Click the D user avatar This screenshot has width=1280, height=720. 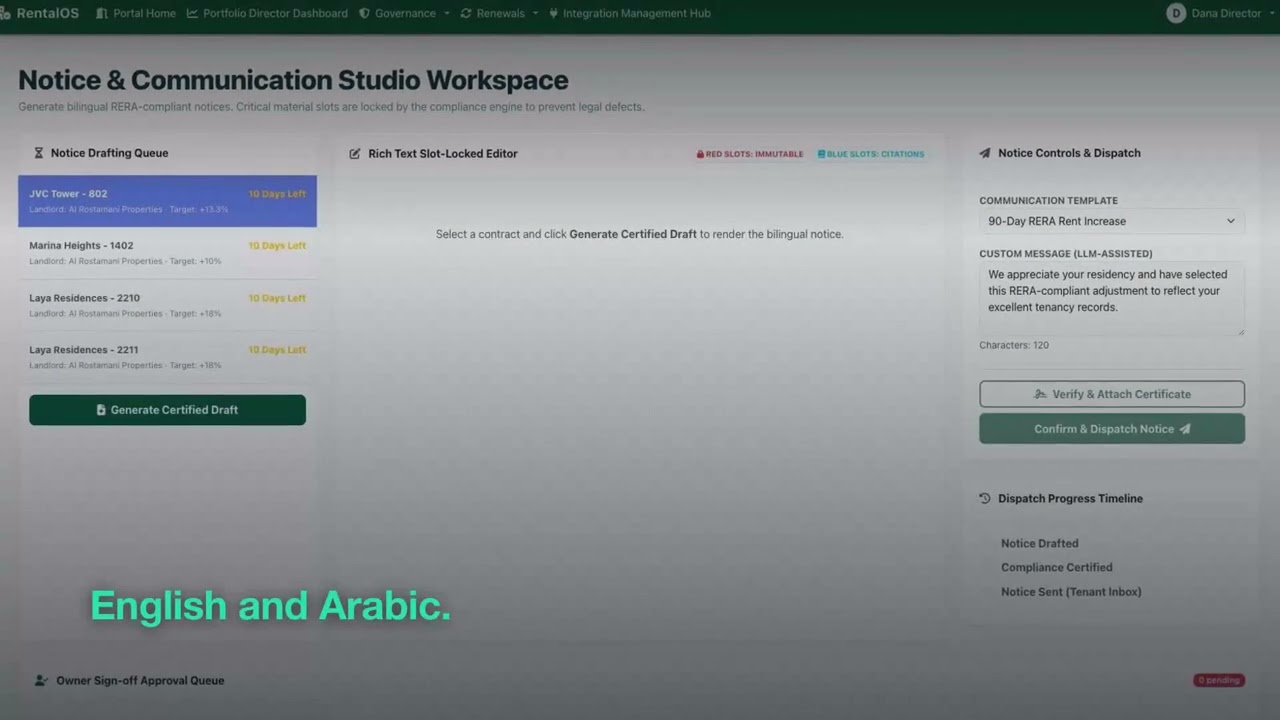[1176, 13]
